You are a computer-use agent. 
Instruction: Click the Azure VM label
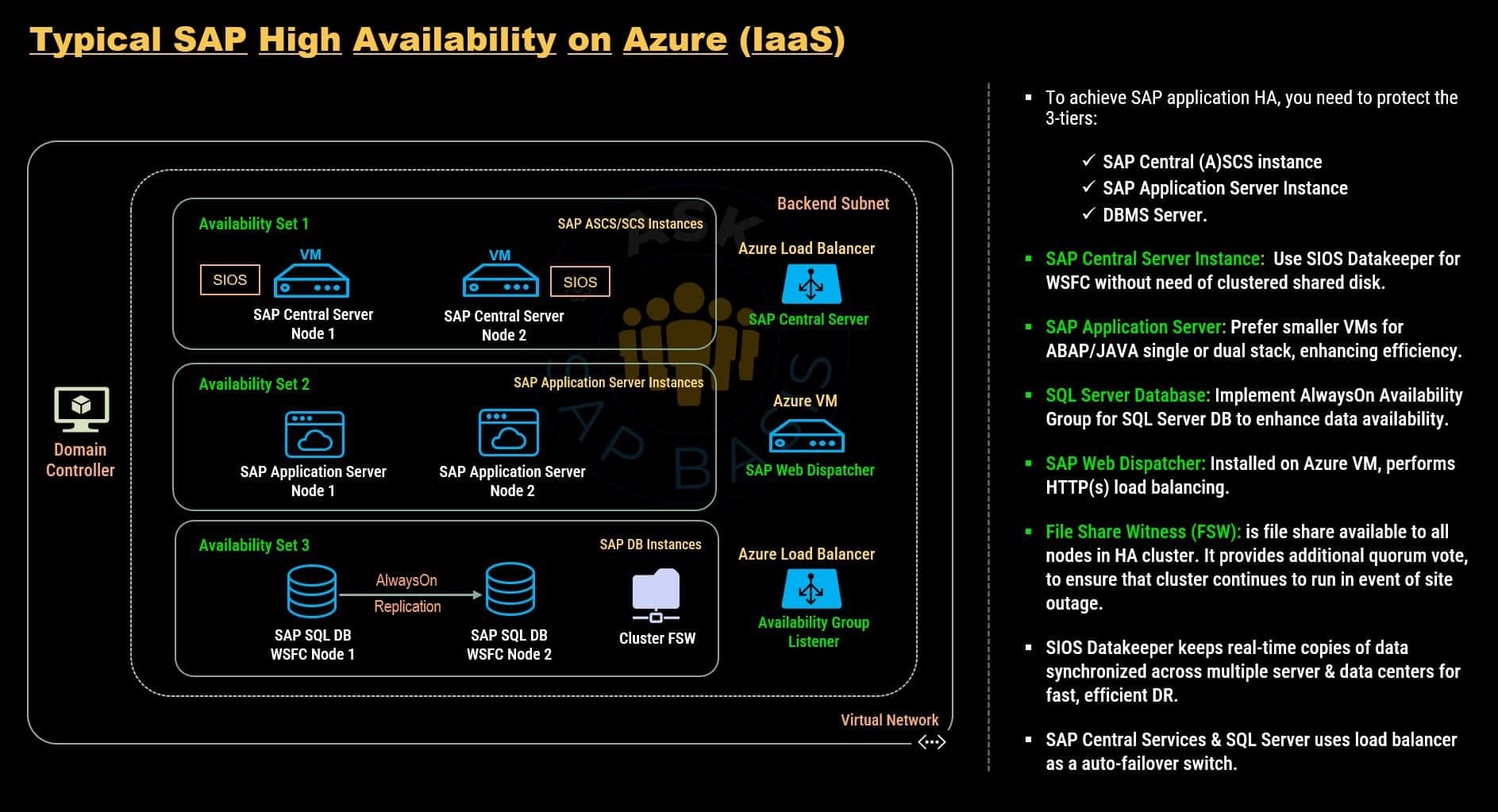point(805,401)
